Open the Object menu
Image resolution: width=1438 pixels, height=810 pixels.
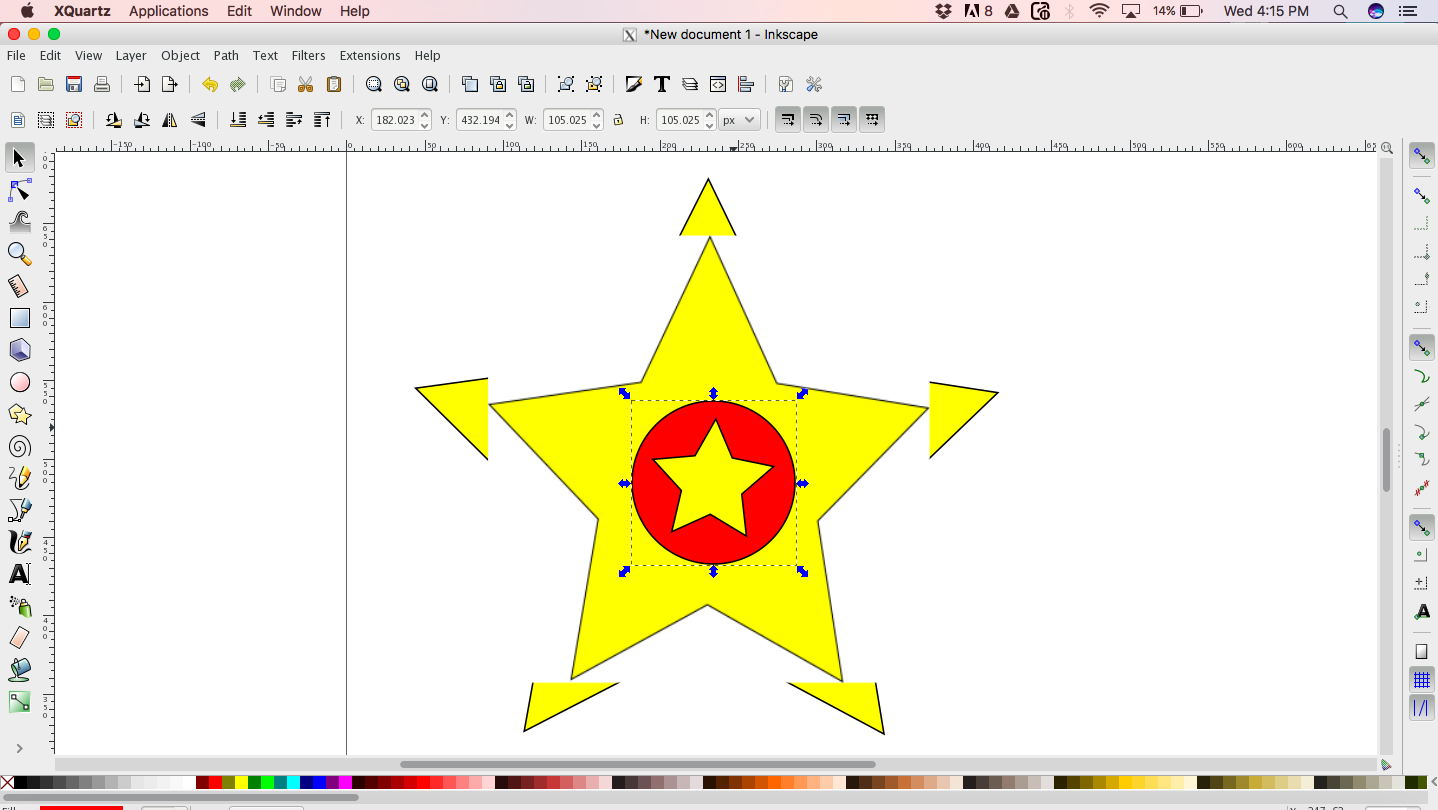pyautogui.click(x=180, y=56)
